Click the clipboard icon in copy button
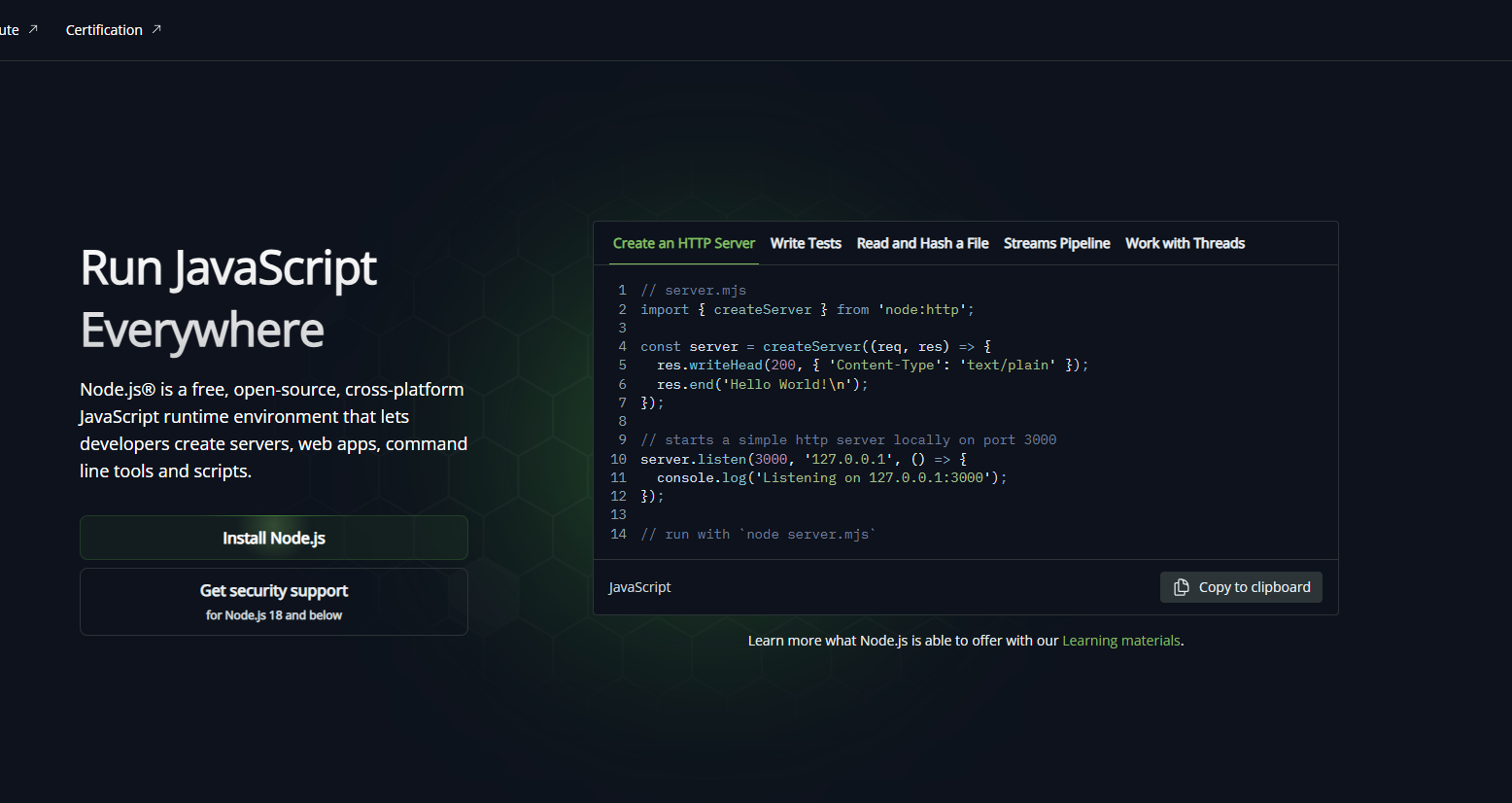The height and width of the screenshot is (803, 1512). [1182, 587]
